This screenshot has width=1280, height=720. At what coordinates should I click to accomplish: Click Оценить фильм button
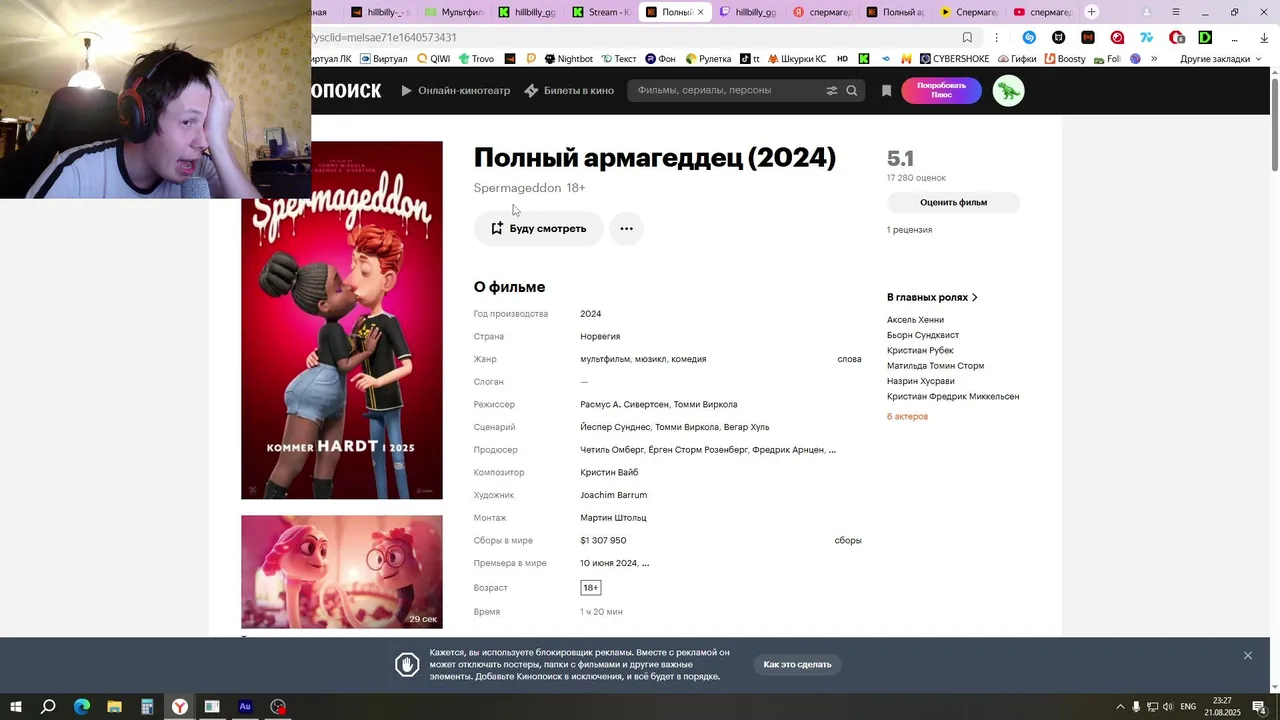coord(953,202)
